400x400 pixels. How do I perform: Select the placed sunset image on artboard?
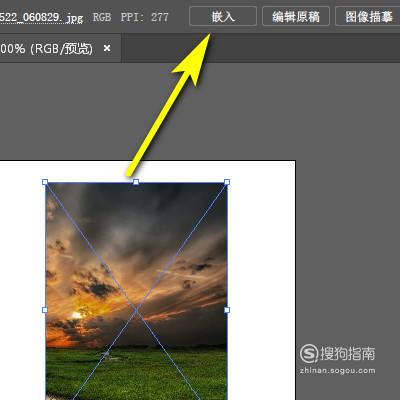pyautogui.click(x=136, y=290)
